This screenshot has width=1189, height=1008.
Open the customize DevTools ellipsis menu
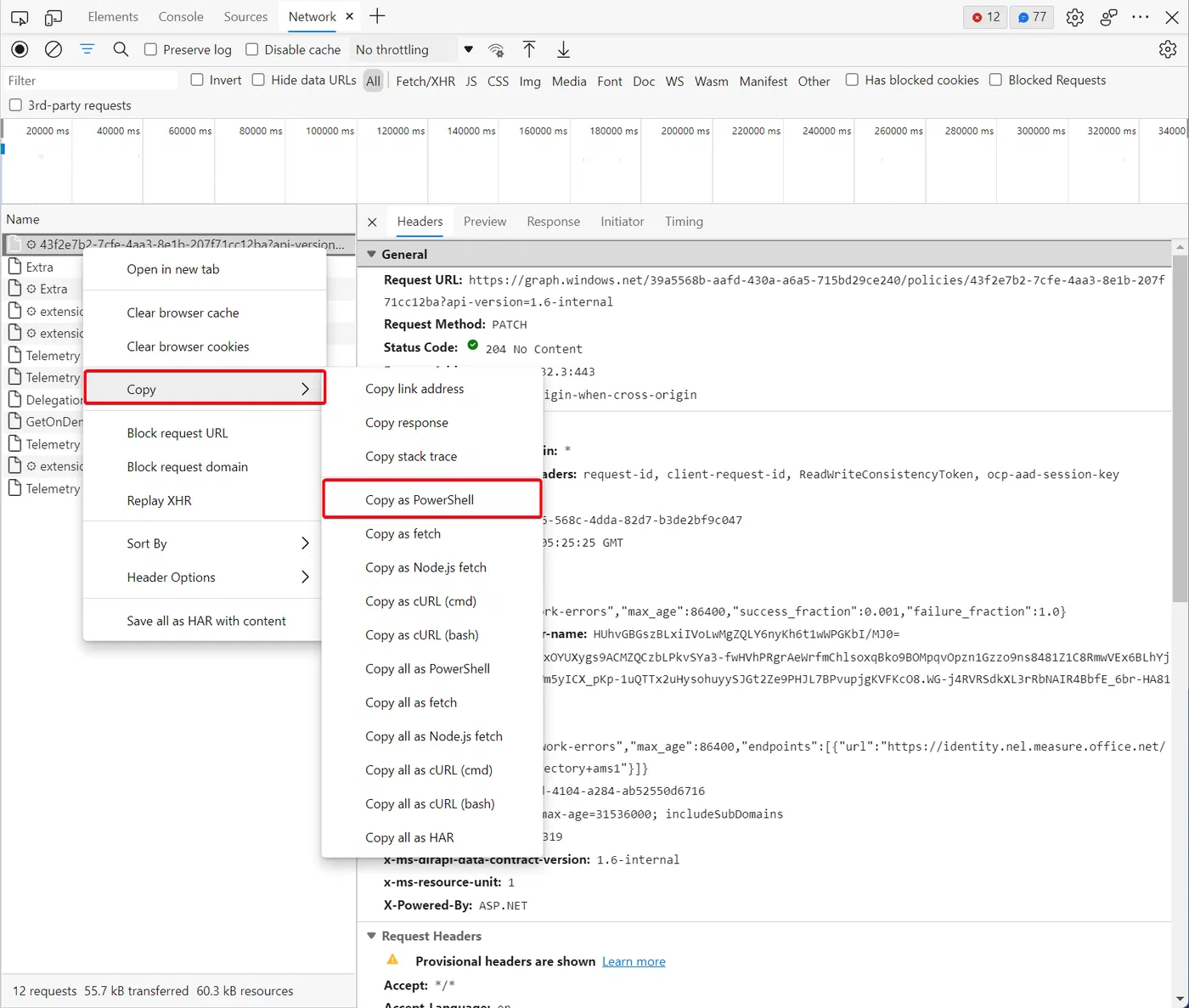click(1141, 17)
